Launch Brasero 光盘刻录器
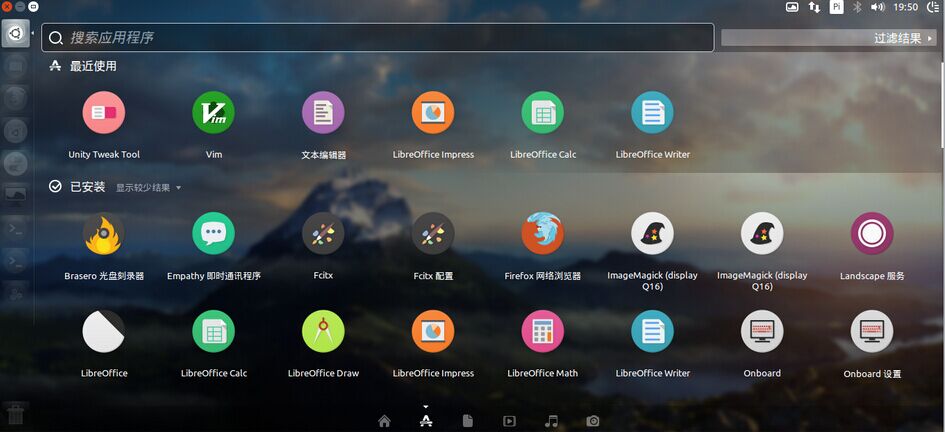The image size is (945, 432). 104,234
